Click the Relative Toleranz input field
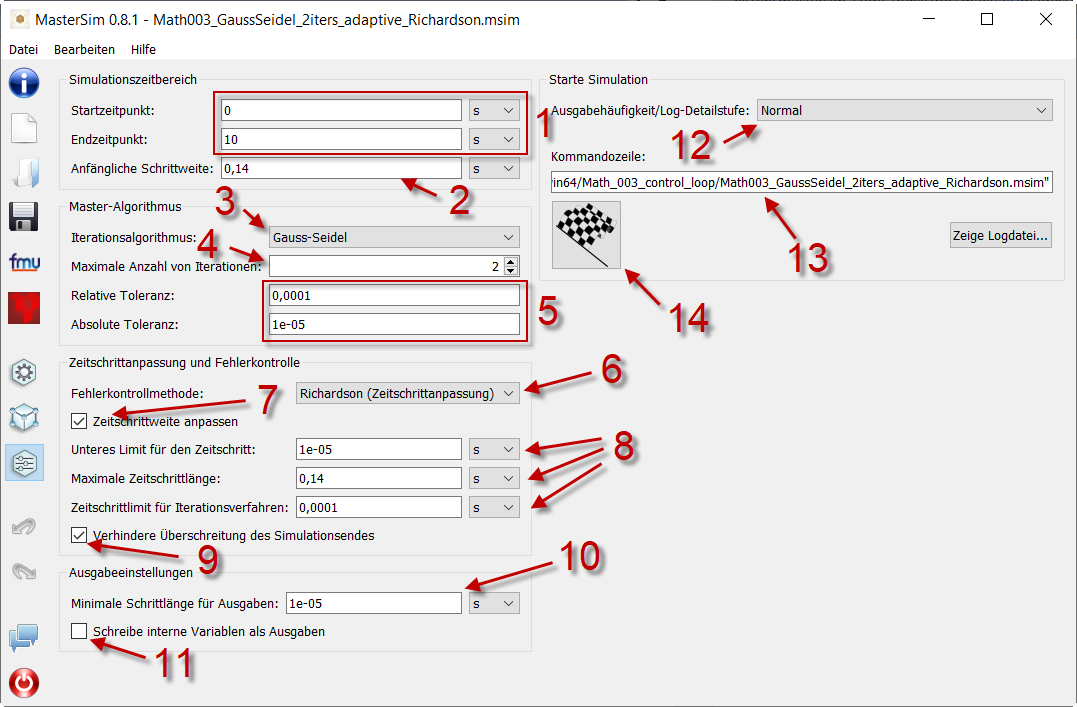1077x707 pixels. pyautogui.click(x=394, y=295)
